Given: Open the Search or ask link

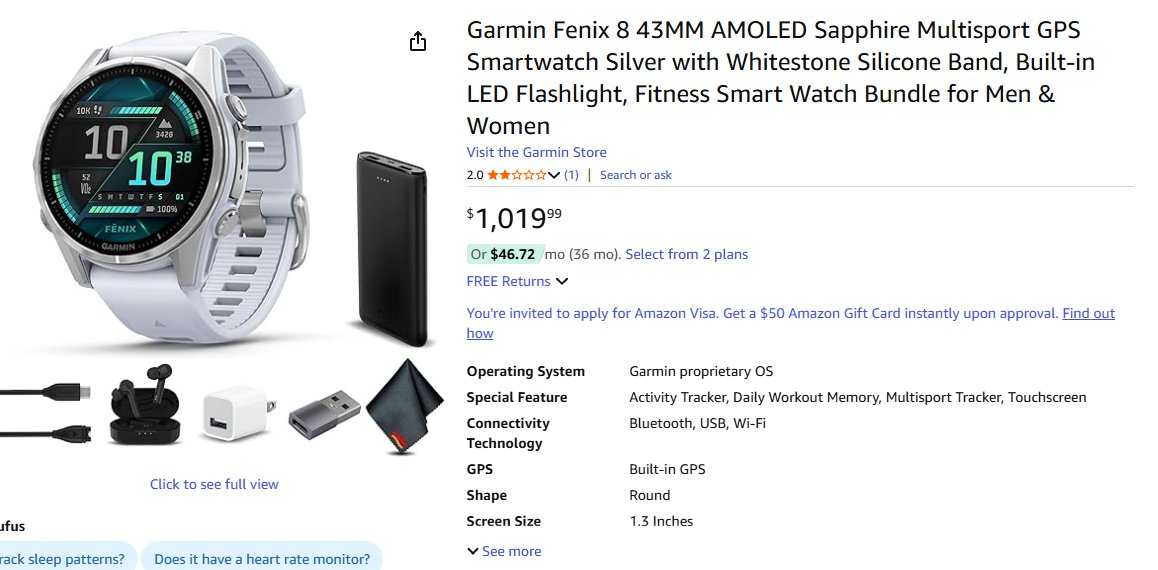Looking at the screenshot, I should tap(635, 175).
